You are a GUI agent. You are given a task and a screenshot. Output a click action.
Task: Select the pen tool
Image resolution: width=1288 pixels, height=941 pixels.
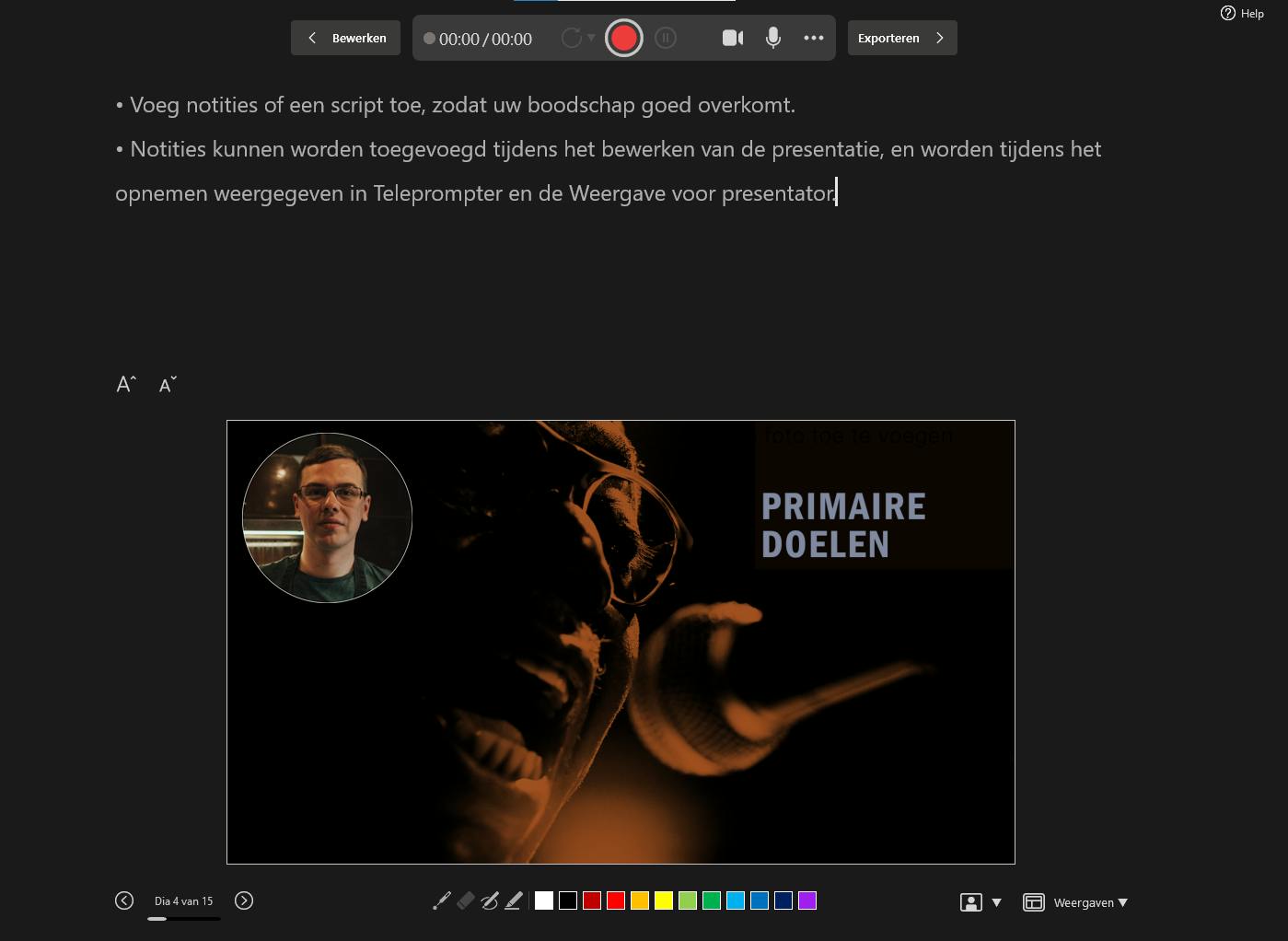(490, 900)
